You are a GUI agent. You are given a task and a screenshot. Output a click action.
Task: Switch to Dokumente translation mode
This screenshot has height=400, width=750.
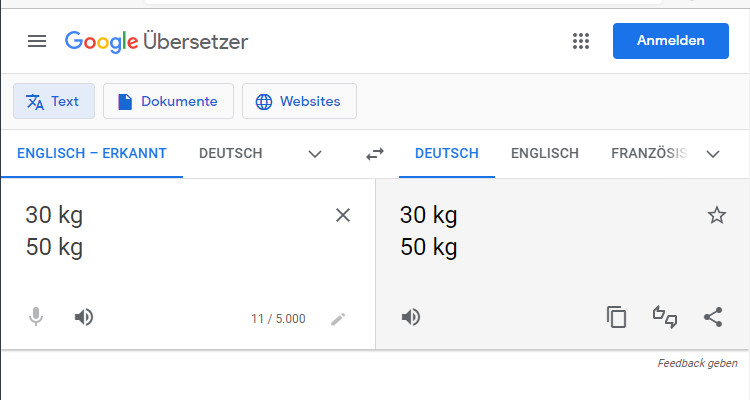(168, 101)
